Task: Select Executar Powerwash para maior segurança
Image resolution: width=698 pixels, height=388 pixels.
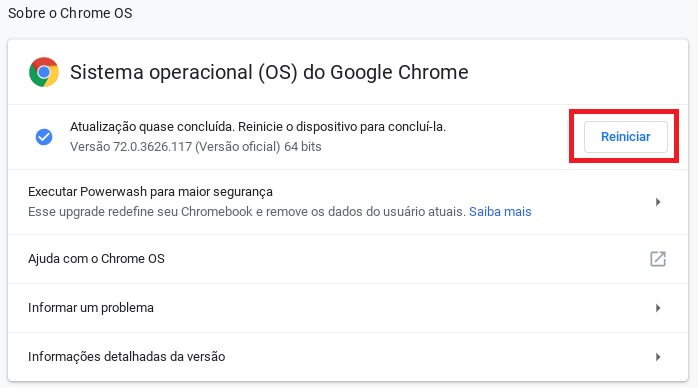Action: 150,192
